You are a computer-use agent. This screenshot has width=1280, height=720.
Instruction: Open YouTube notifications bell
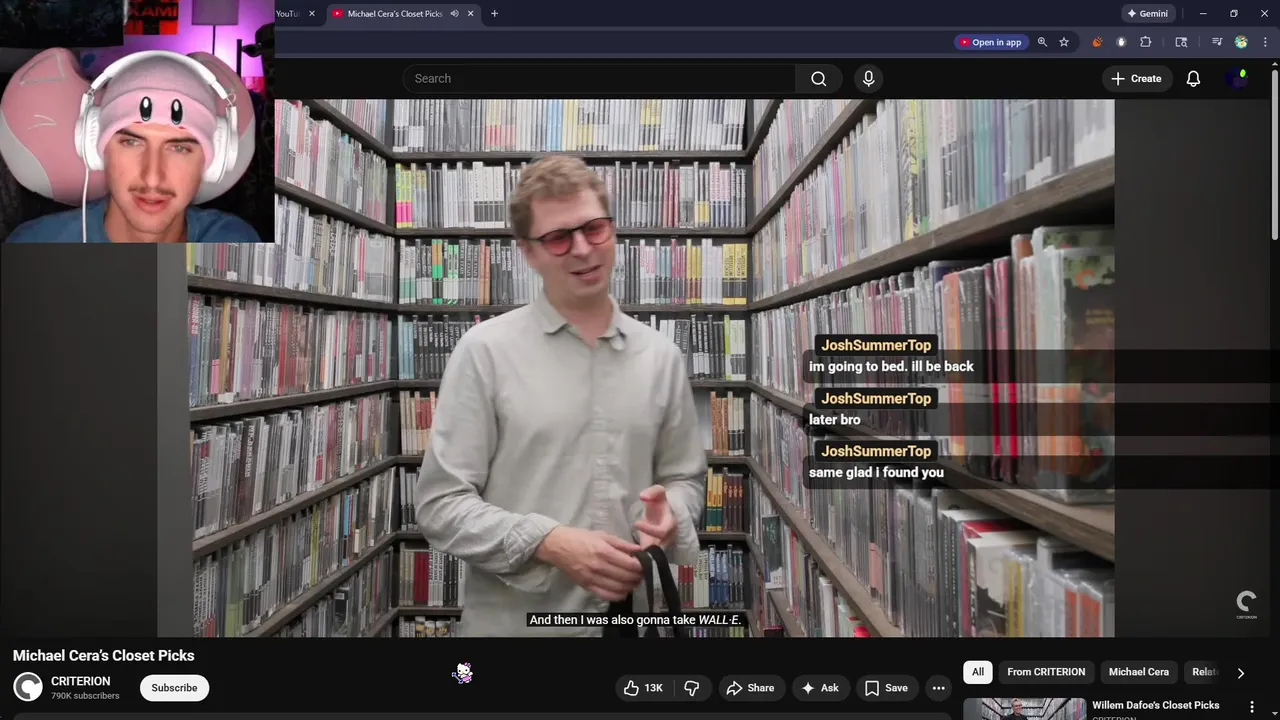pyautogui.click(x=1193, y=79)
